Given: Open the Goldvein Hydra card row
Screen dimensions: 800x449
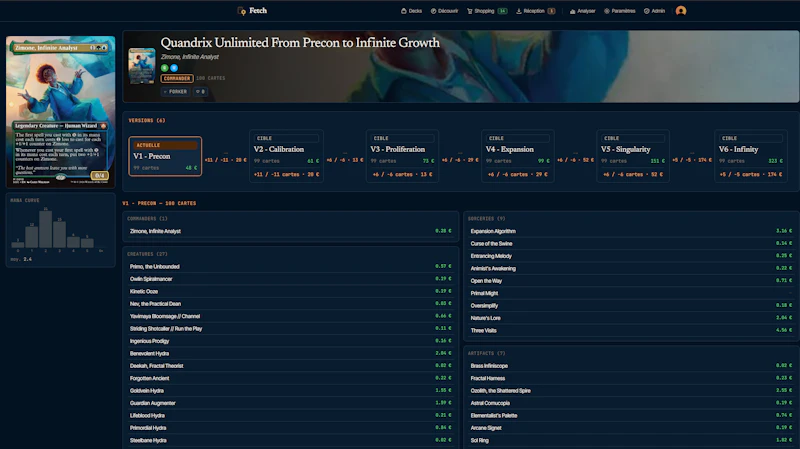Looking at the screenshot, I should click(290, 391).
